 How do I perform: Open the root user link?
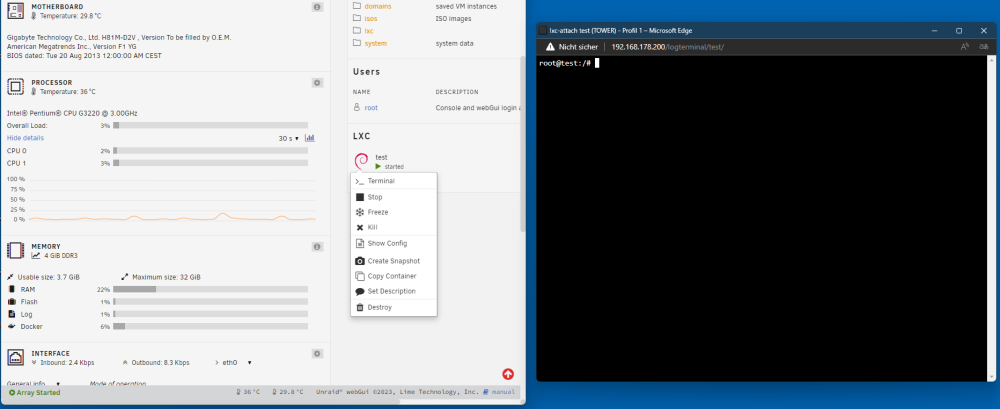coord(371,108)
